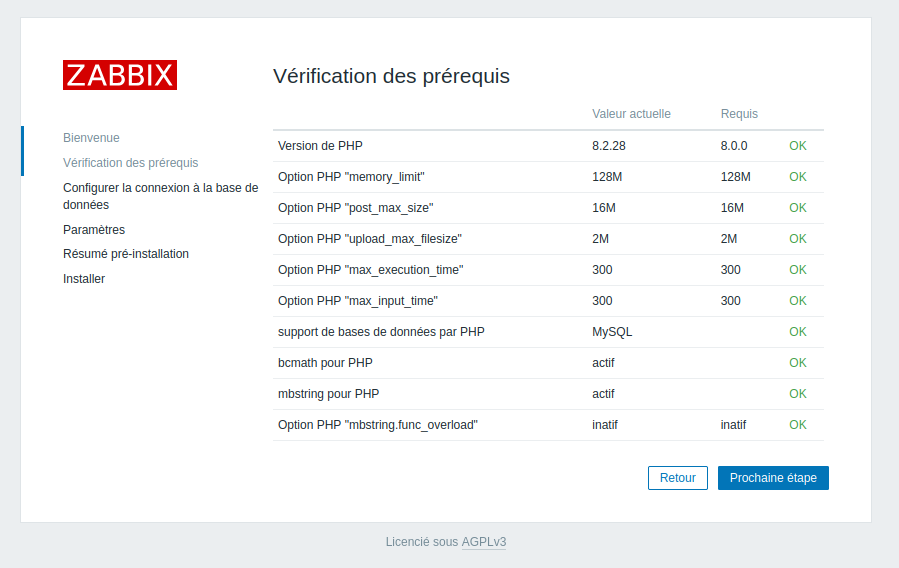
Task: Open the AGPLv3 license link
Action: [x=484, y=542]
